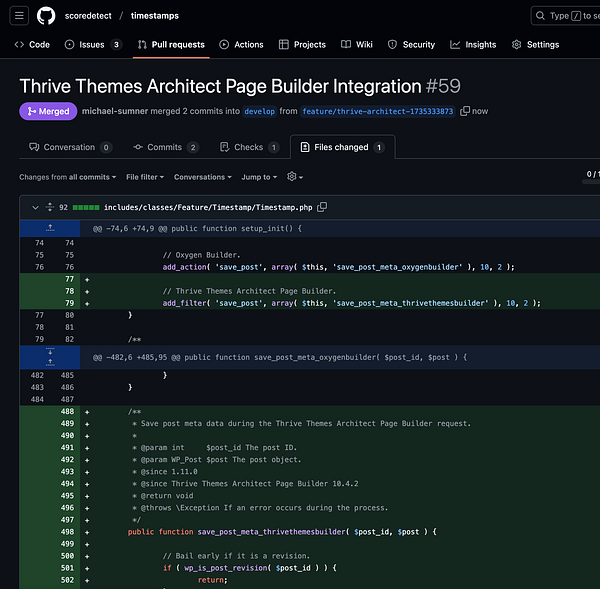Copy the head branch name
This screenshot has width=600, height=589.
[x=464, y=111]
